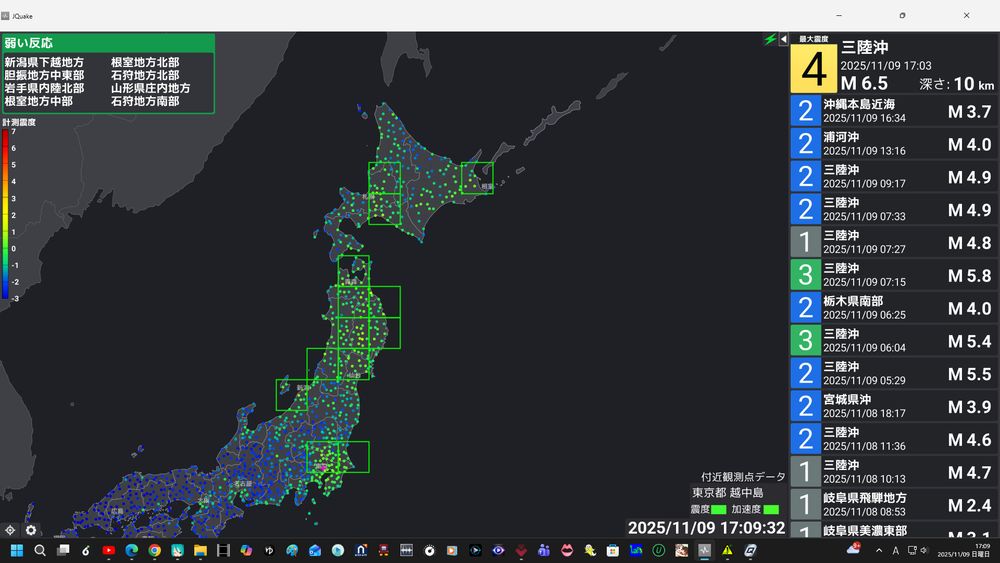Open volume control in system tray

(923, 550)
